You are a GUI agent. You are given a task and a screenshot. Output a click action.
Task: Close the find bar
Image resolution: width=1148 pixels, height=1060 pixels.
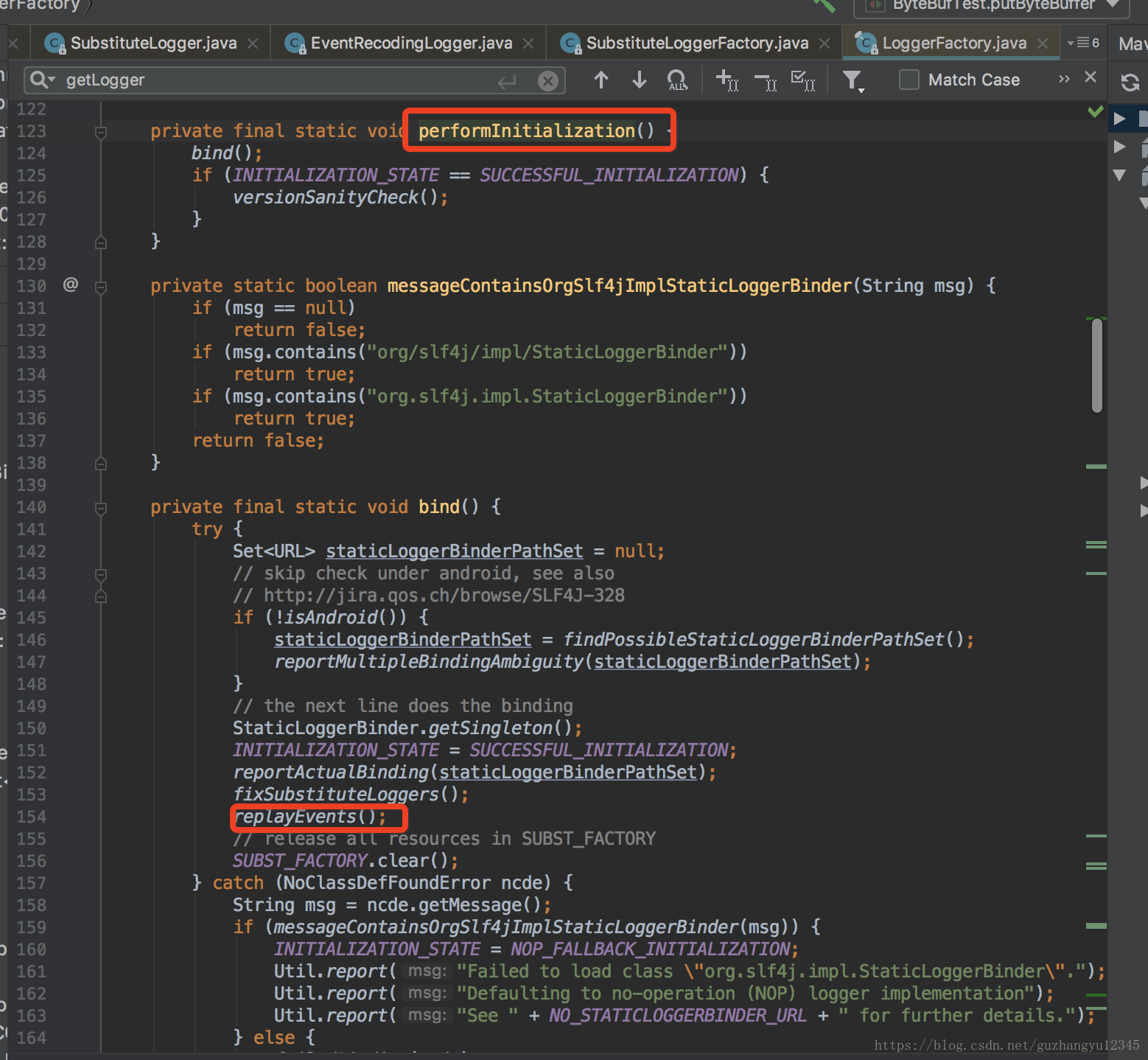point(1091,77)
